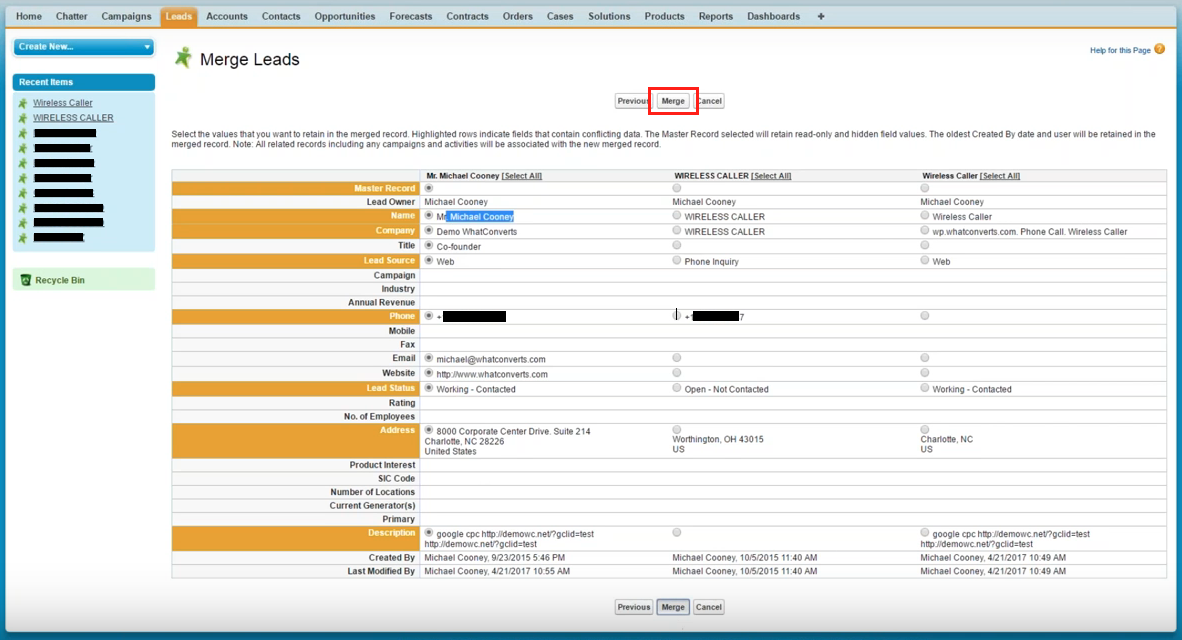Switch to the Opportunities tab
1182x640 pixels.
(344, 16)
